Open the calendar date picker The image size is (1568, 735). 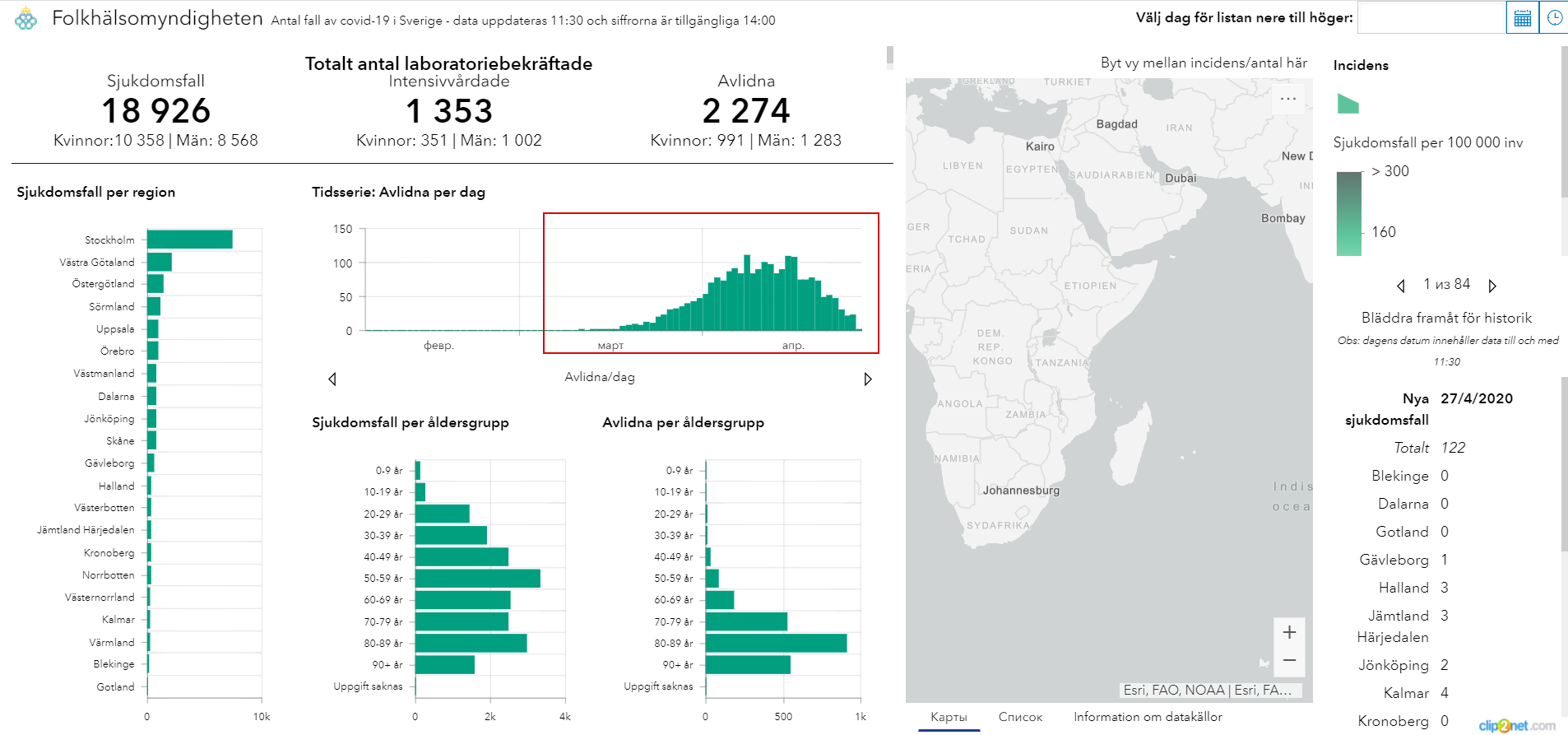pos(1522,18)
